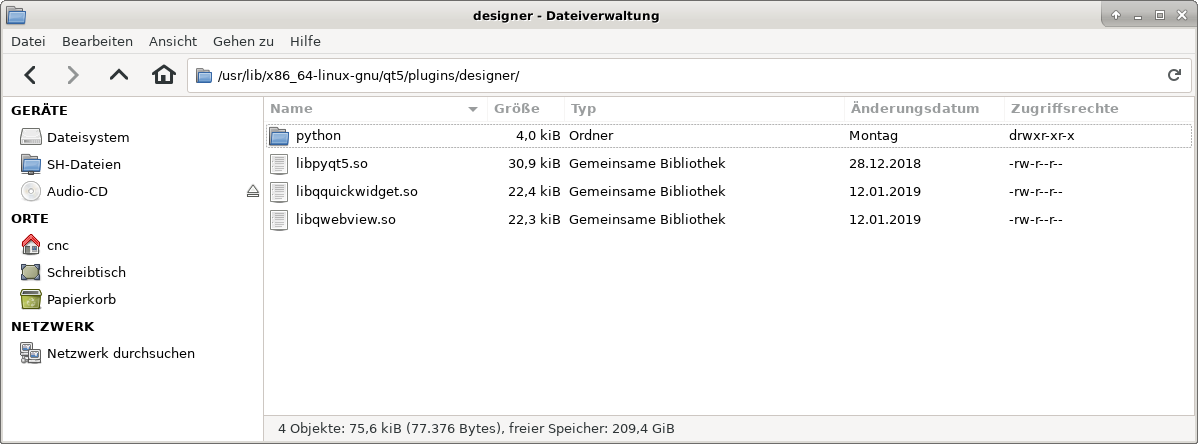Select the Papierkorb trash icon

[31, 299]
